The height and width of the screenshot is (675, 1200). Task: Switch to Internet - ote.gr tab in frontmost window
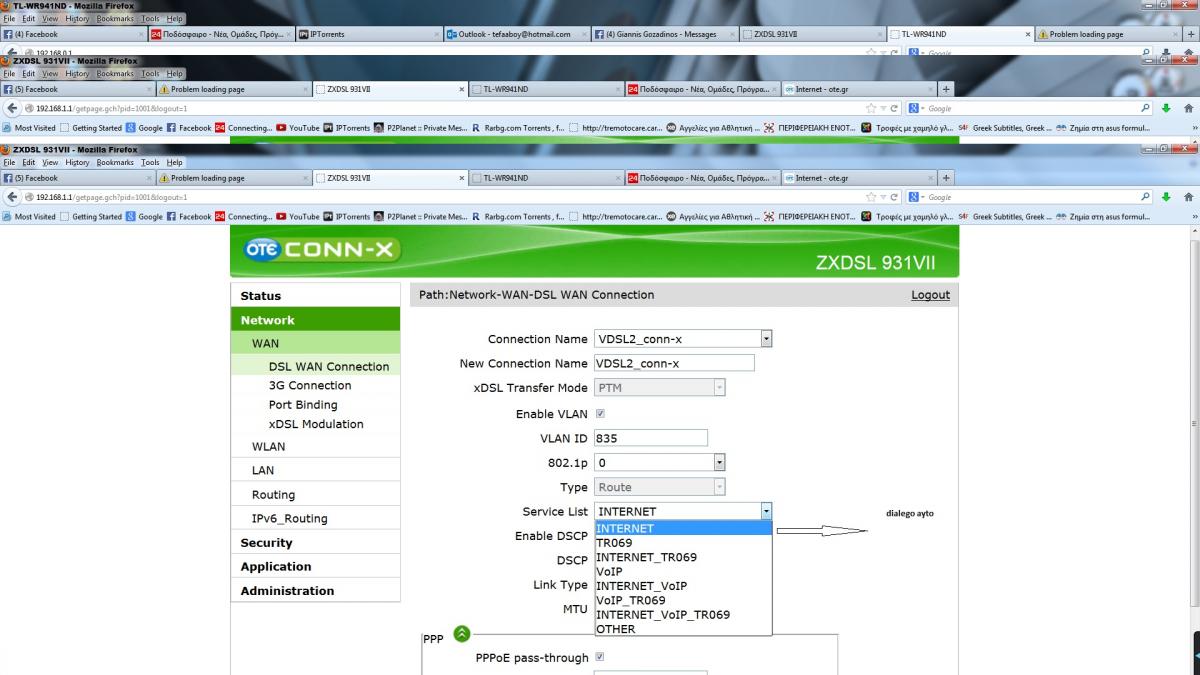(x=858, y=178)
